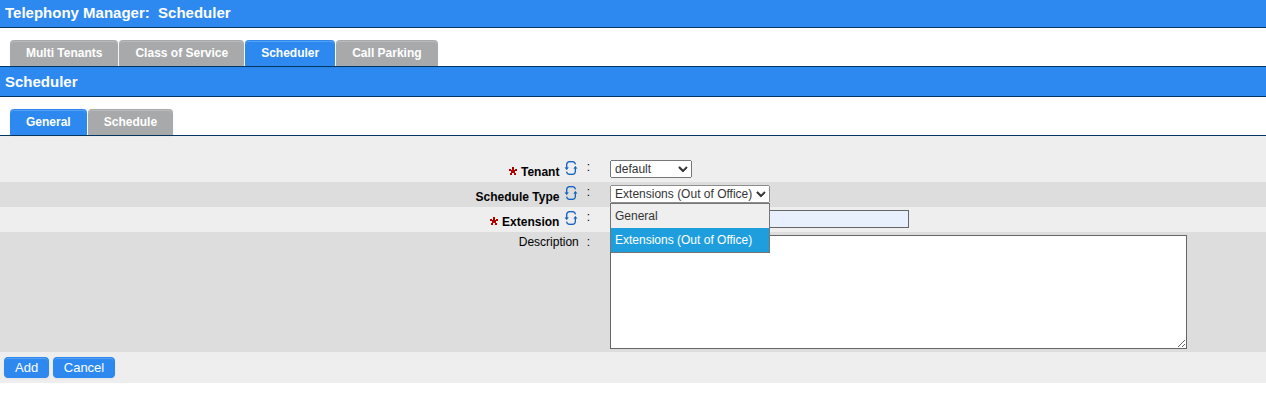This screenshot has height=397, width=1266.
Task: Open the Tenant dropdown showing default
Action: click(651, 169)
